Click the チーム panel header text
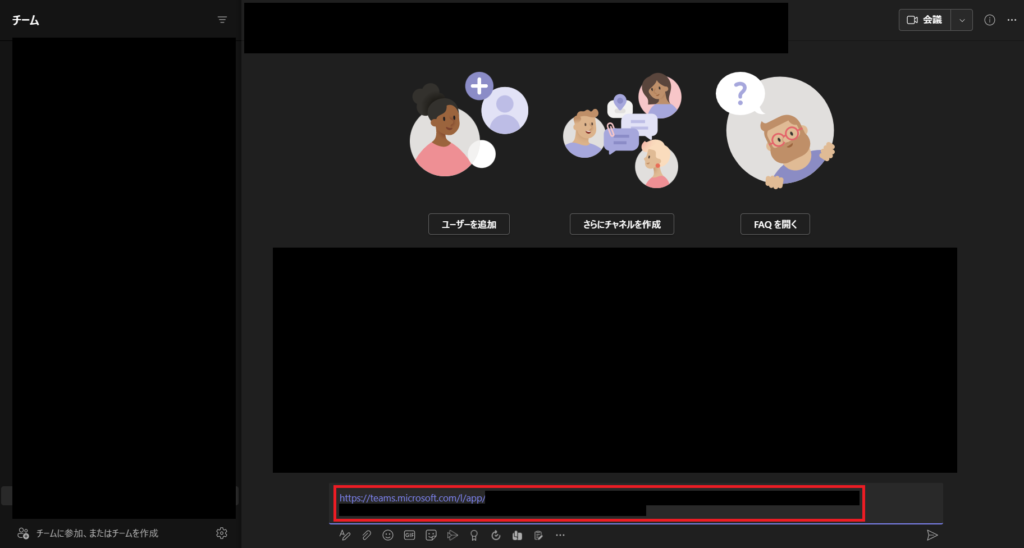This screenshot has height=548, width=1024. pyautogui.click(x=25, y=20)
